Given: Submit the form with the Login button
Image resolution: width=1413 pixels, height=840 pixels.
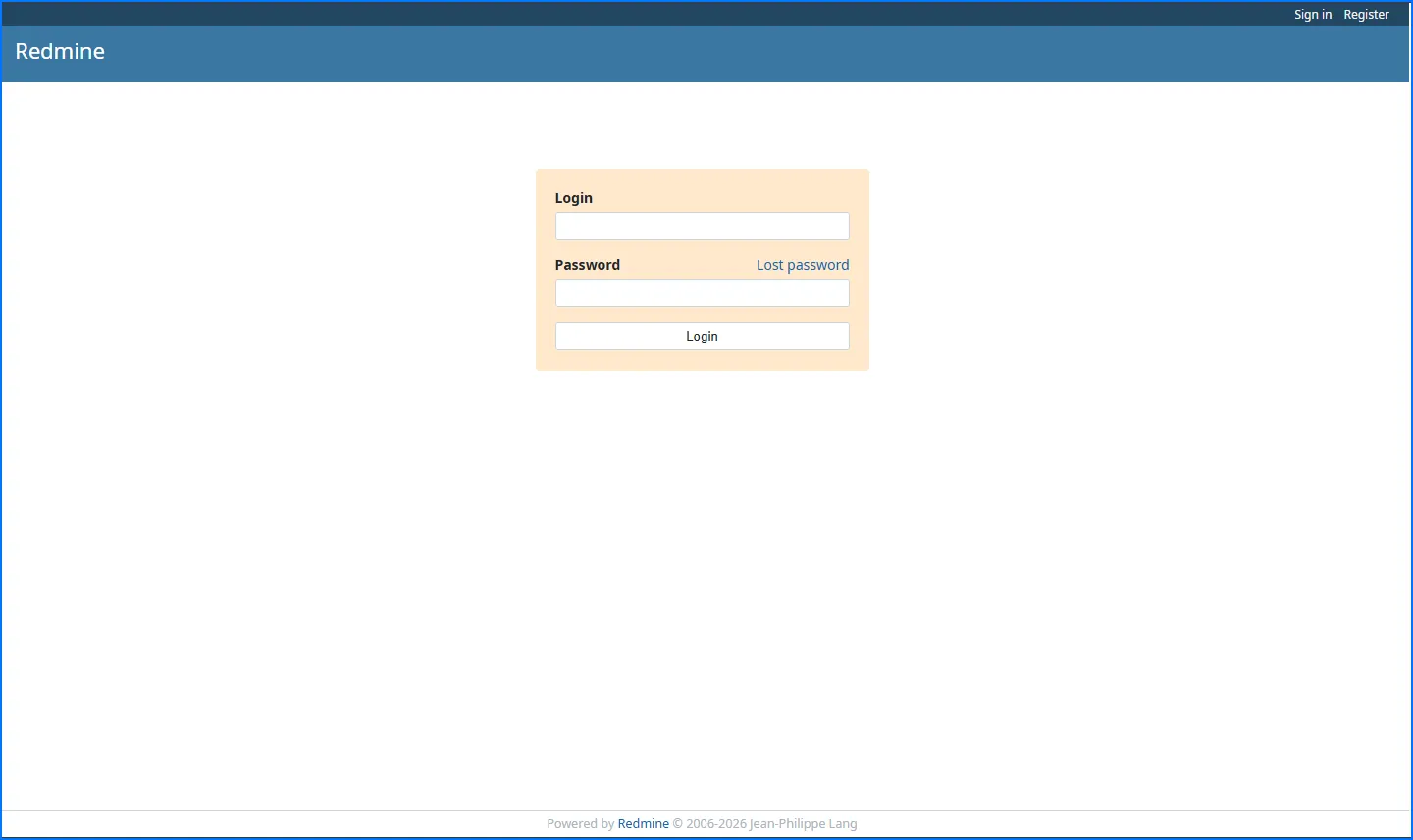Looking at the screenshot, I should pyautogui.click(x=703, y=337).
